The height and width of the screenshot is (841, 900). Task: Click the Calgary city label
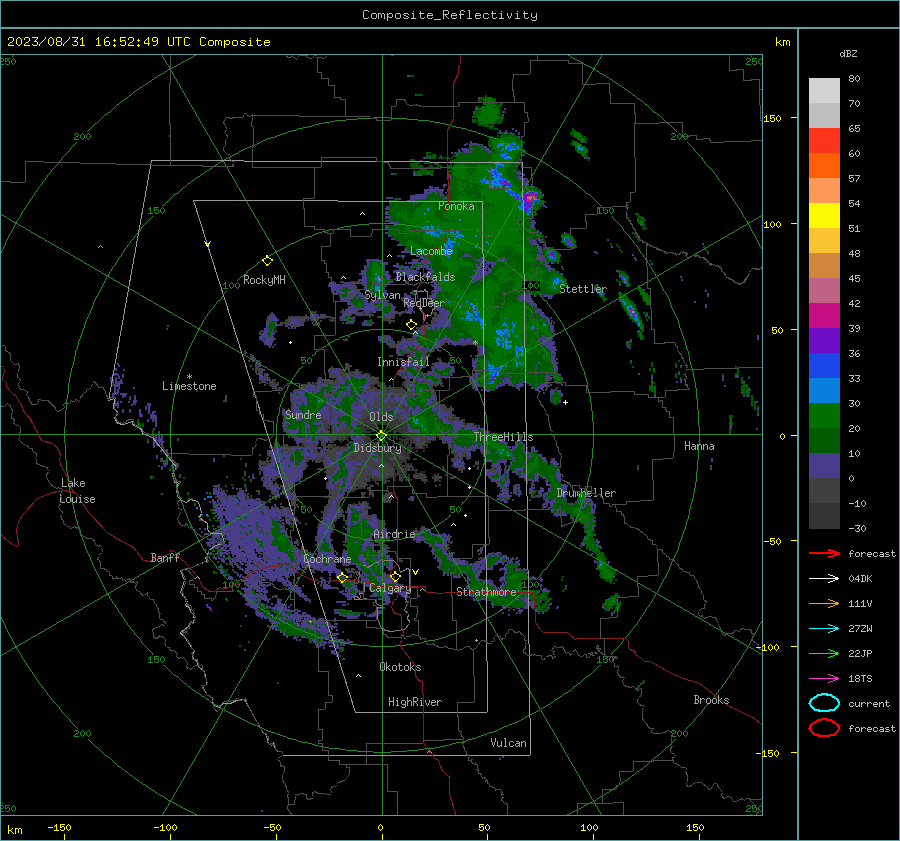coord(390,588)
